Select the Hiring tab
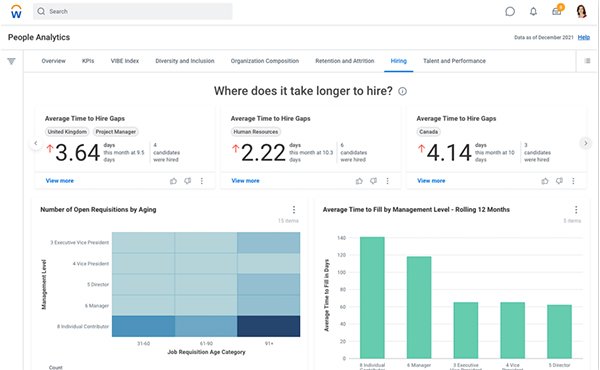 pyautogui.click(x=399, y=61)
